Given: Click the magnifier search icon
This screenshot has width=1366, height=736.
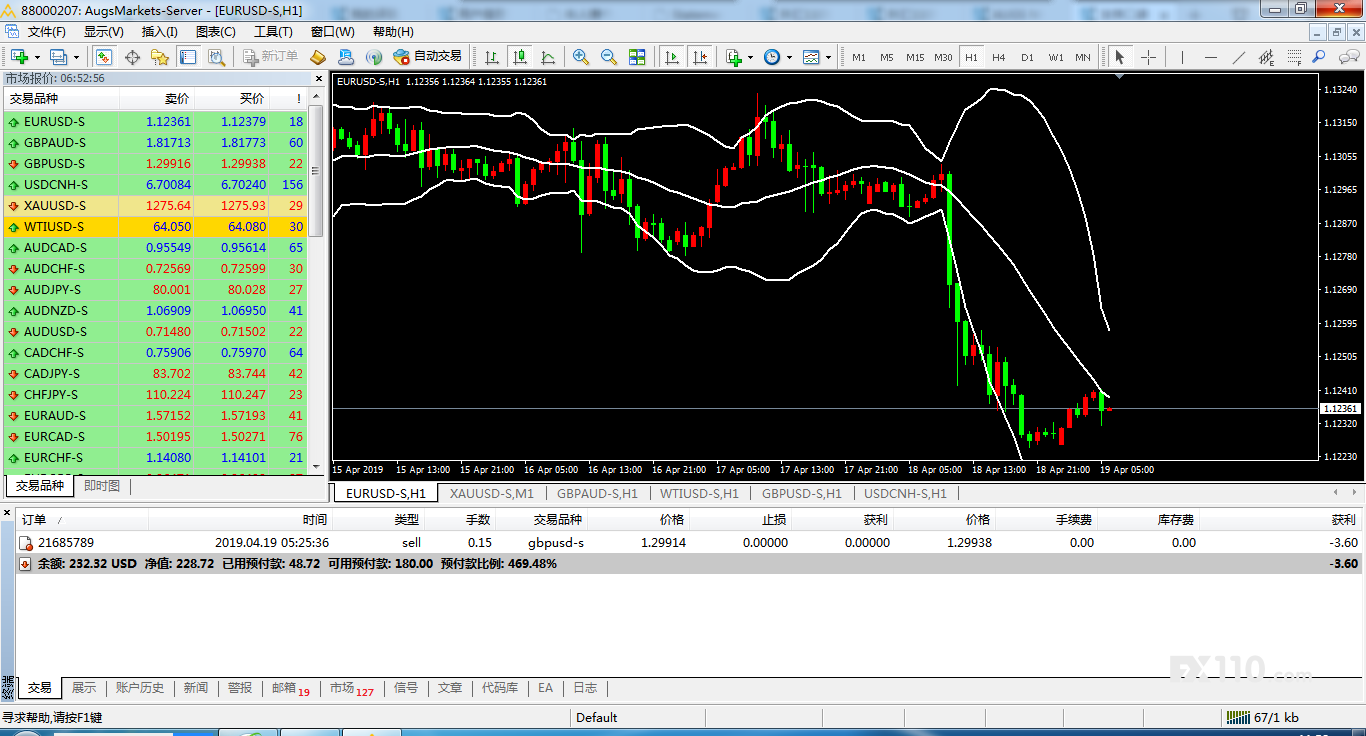Looking at the screenshot, I should 1319,57.
